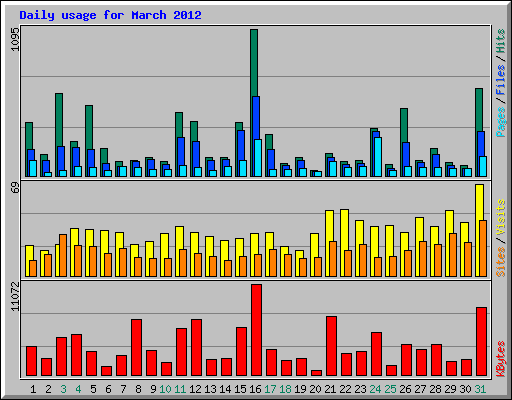This screenshot has height=400, width=512.
Task: Select day label 9 on the x-axis
Action: coord(153,389)
